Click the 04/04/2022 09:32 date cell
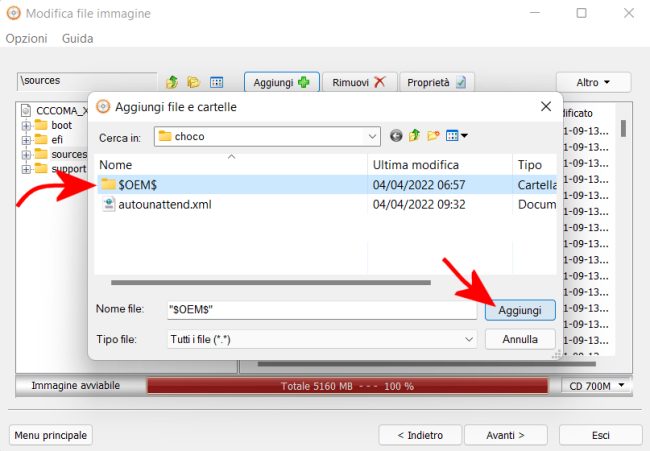Image resolution: width=650 pixels, height=451 pixels. pos(419,204)
